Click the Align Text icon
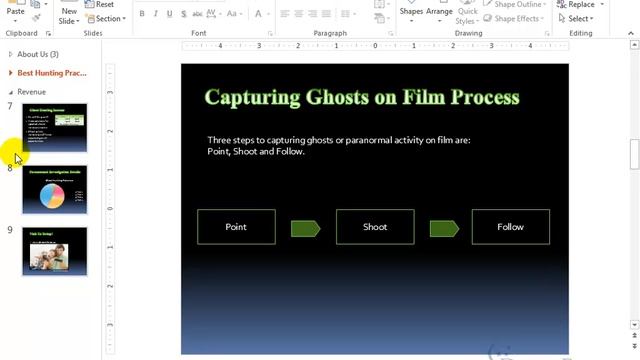 pos(381,4)
